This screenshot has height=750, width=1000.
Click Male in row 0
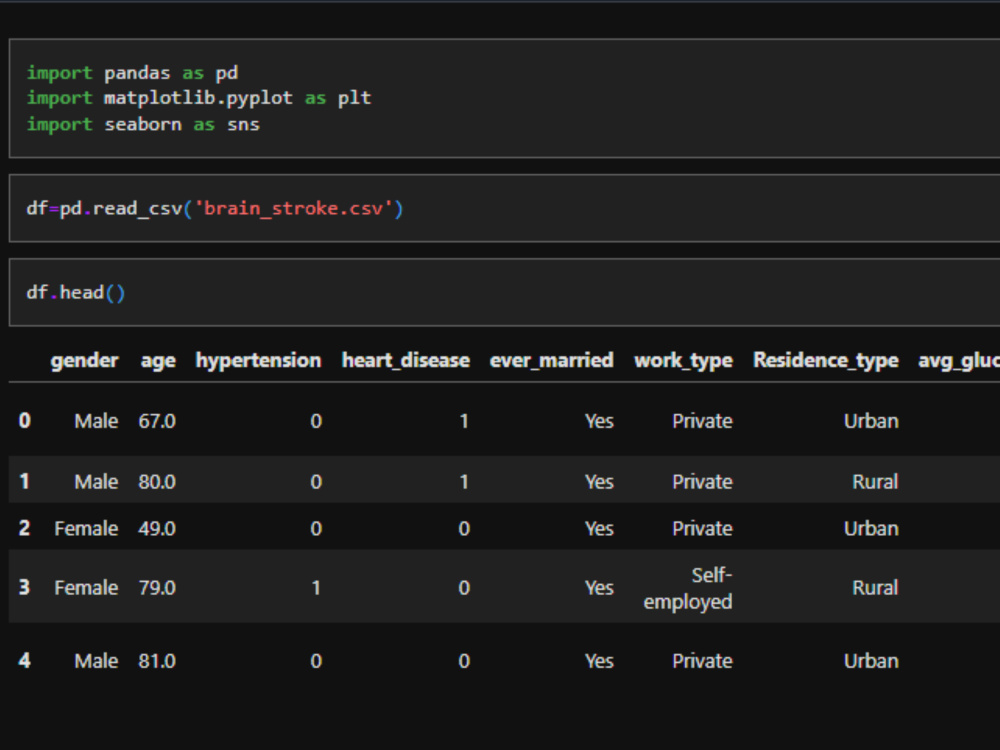click(96, 421)
